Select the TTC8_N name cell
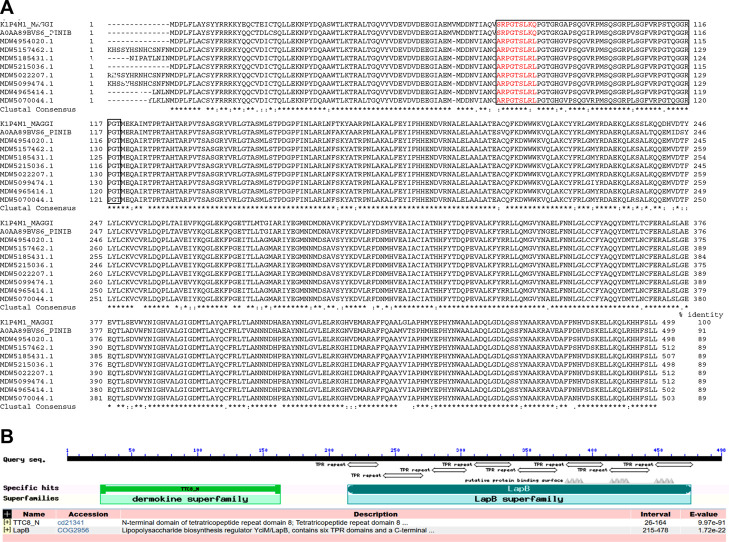 pos(27,522)
